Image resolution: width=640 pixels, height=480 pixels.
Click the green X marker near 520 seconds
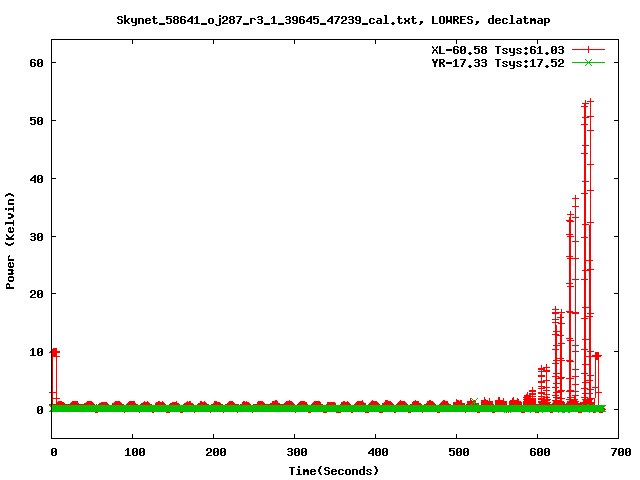474,402
